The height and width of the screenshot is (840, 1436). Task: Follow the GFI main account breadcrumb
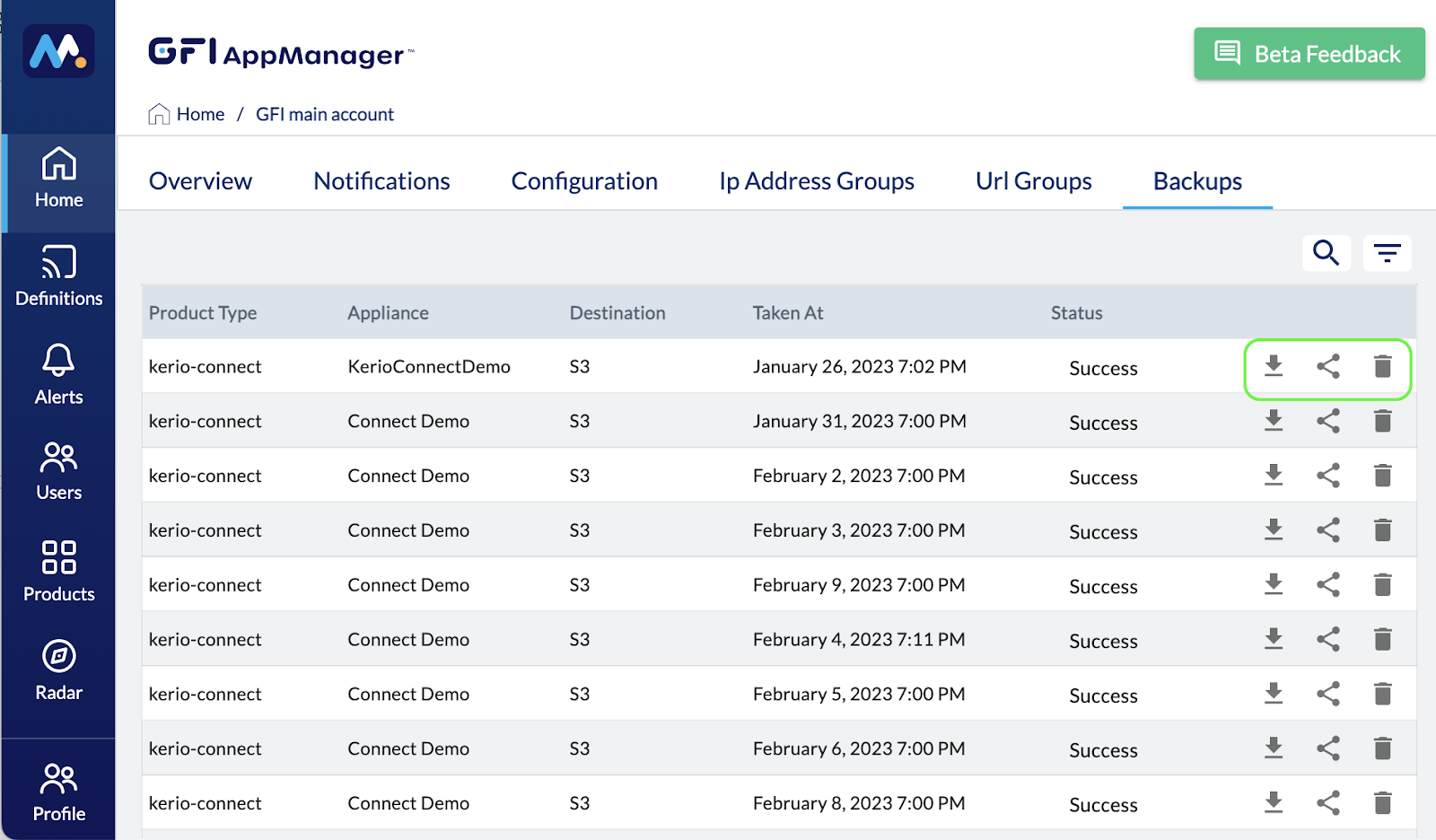click(x=325, y=114)
